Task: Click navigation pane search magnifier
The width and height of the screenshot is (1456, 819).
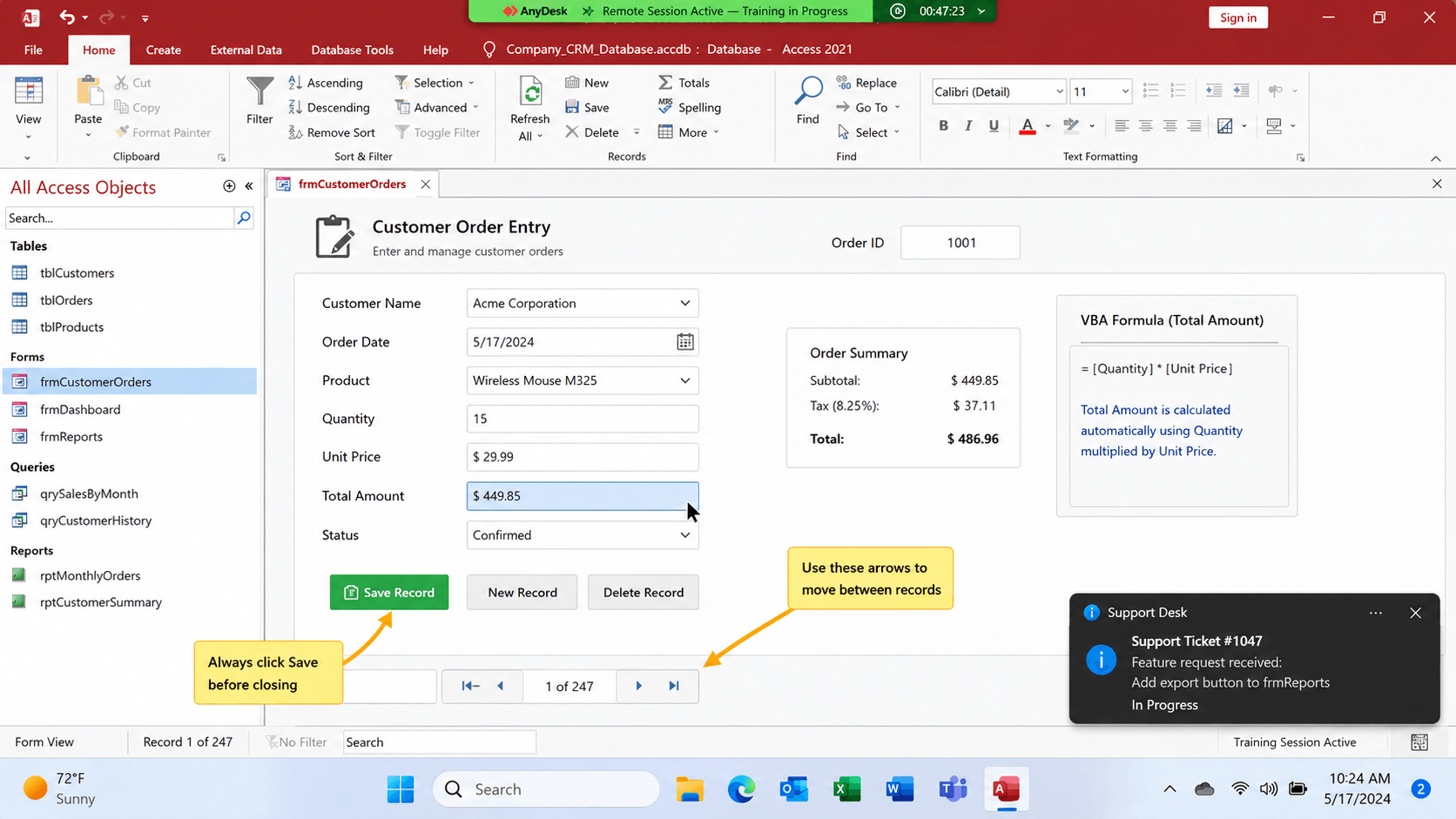Action: pos(244,218)
